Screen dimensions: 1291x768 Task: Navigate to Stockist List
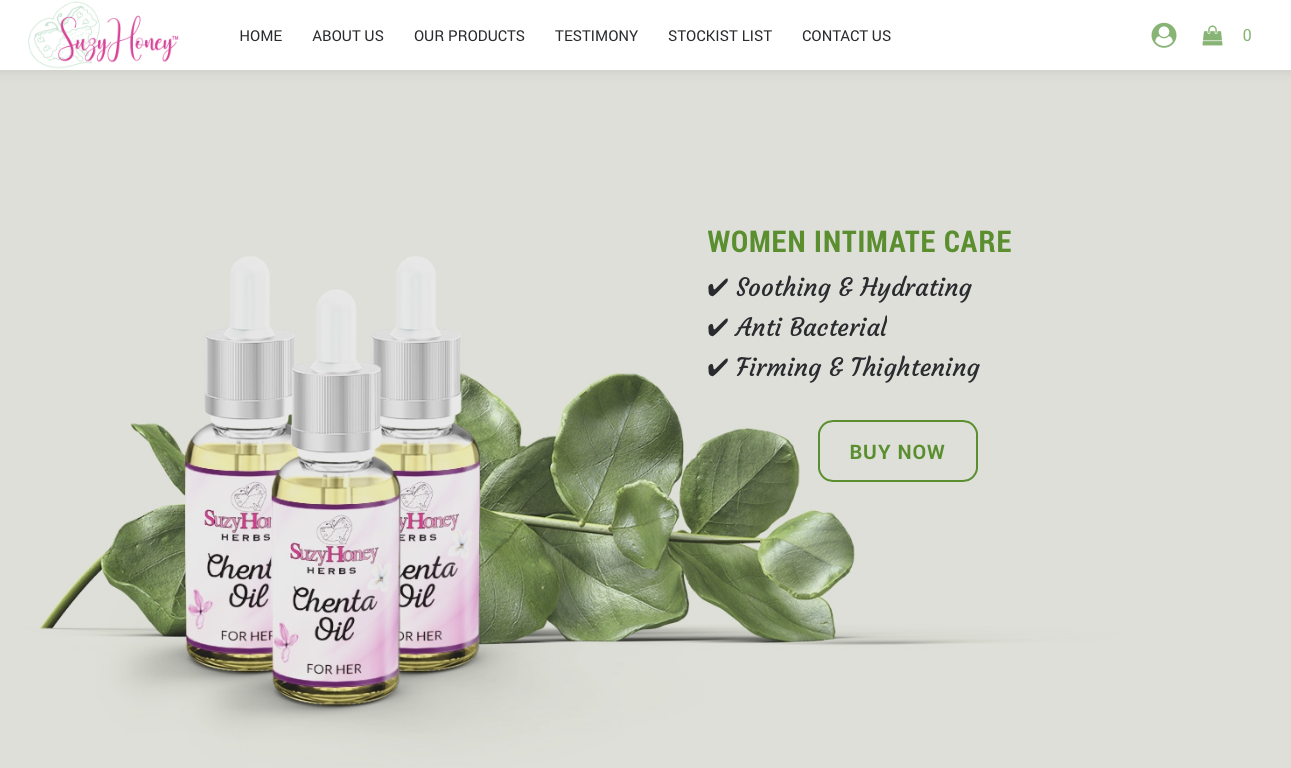point(720,36)
